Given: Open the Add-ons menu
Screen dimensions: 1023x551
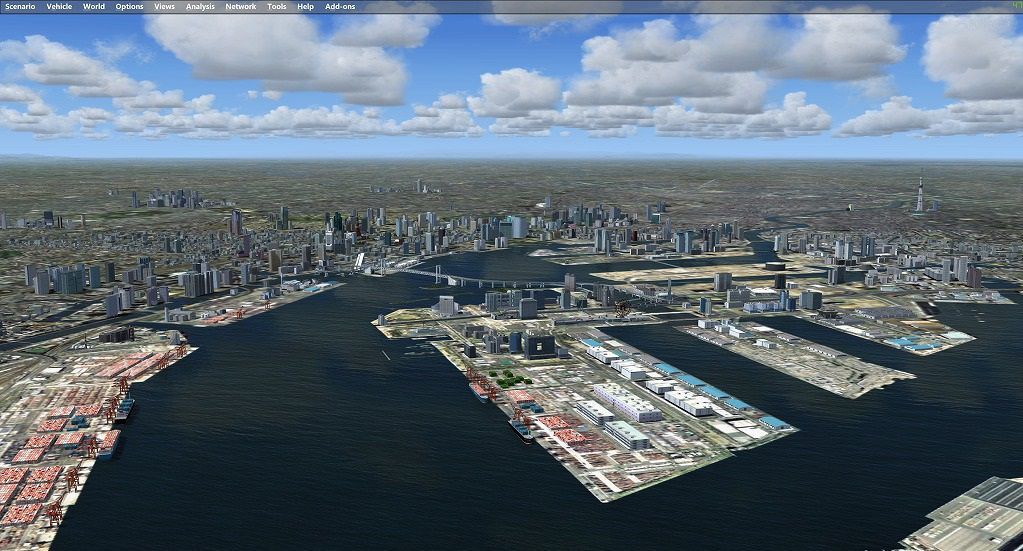Looking at the screenshot, I should [x=340, y=7].
